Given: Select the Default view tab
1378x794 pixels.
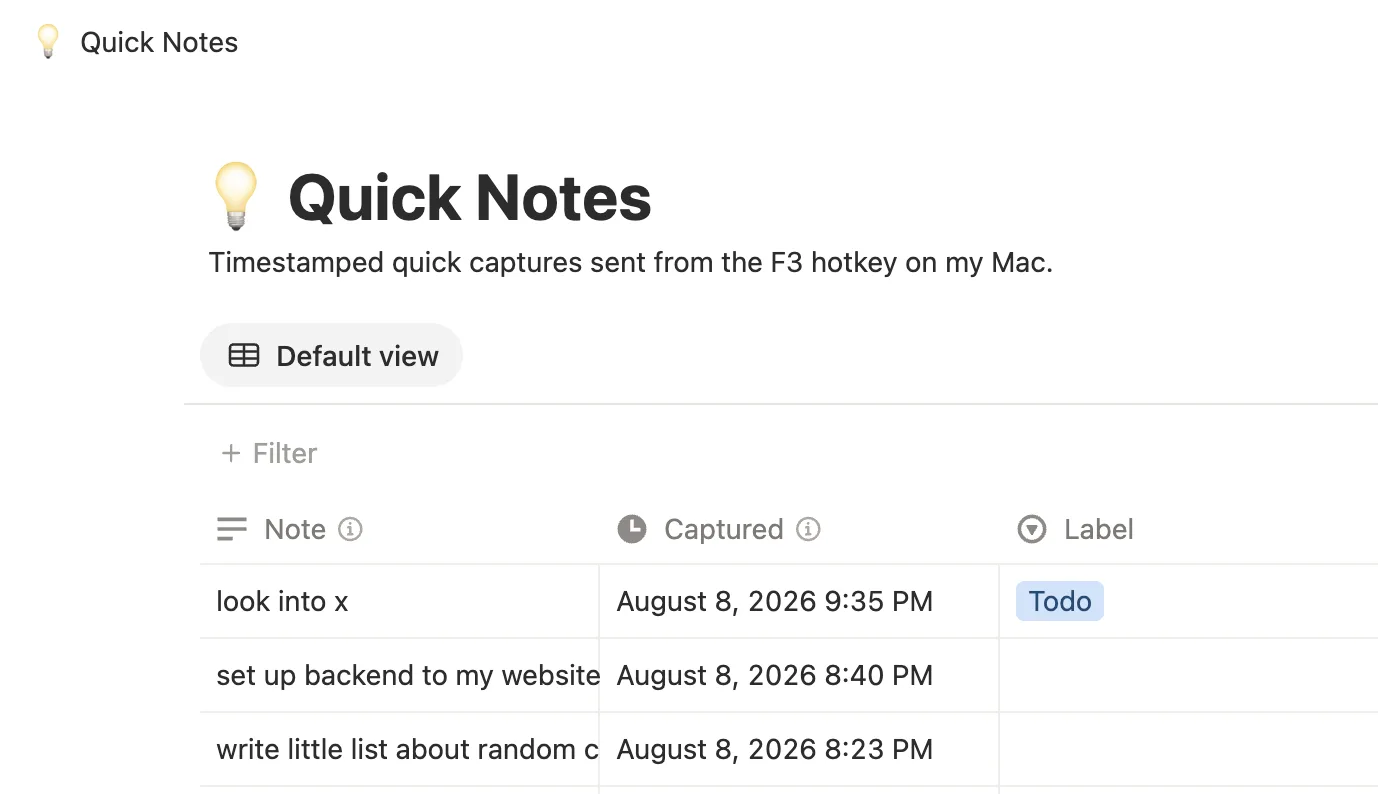Looking at the screenshot, I should 332,355.
